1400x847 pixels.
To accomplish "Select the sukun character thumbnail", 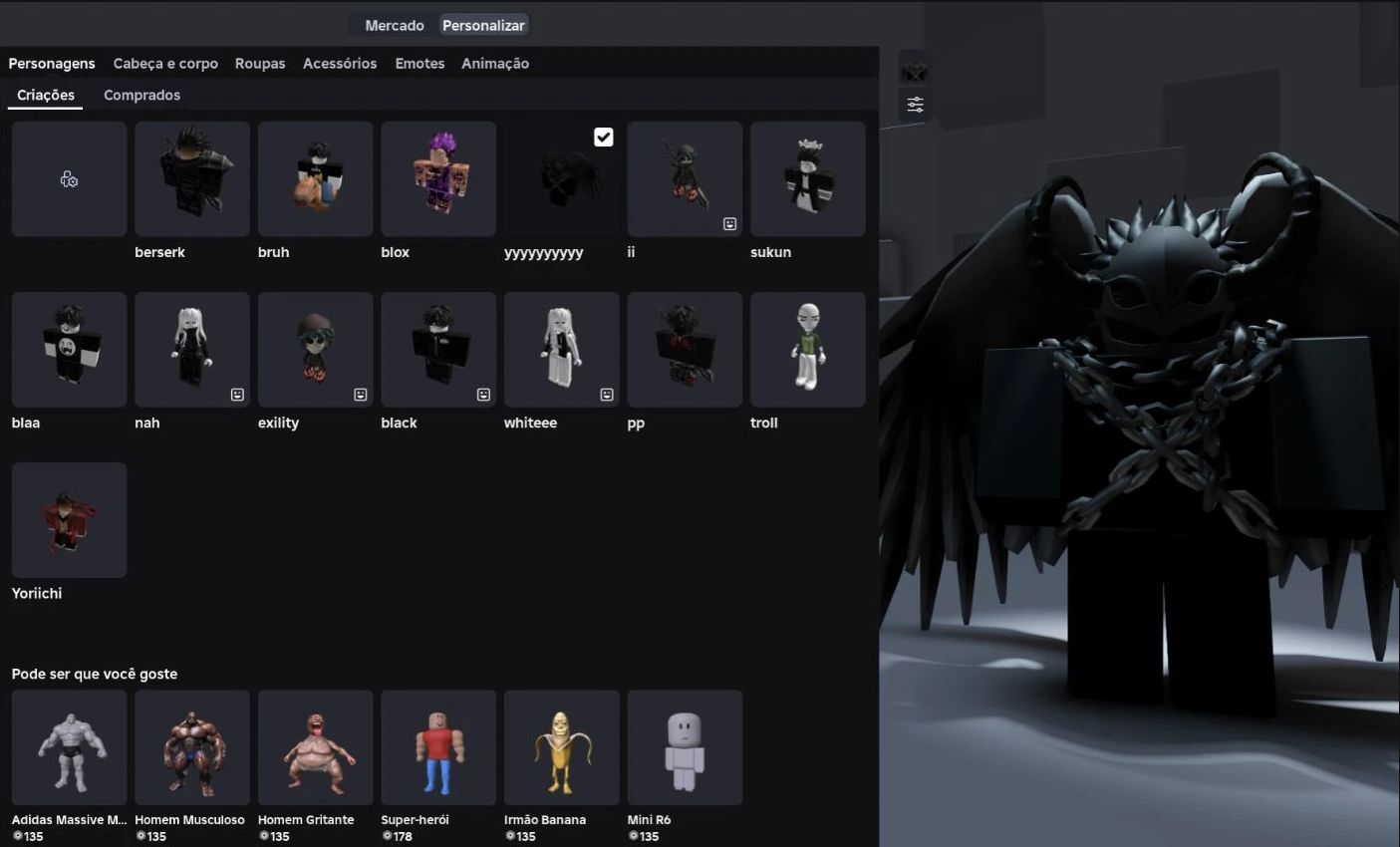I will tap(808, 179).
